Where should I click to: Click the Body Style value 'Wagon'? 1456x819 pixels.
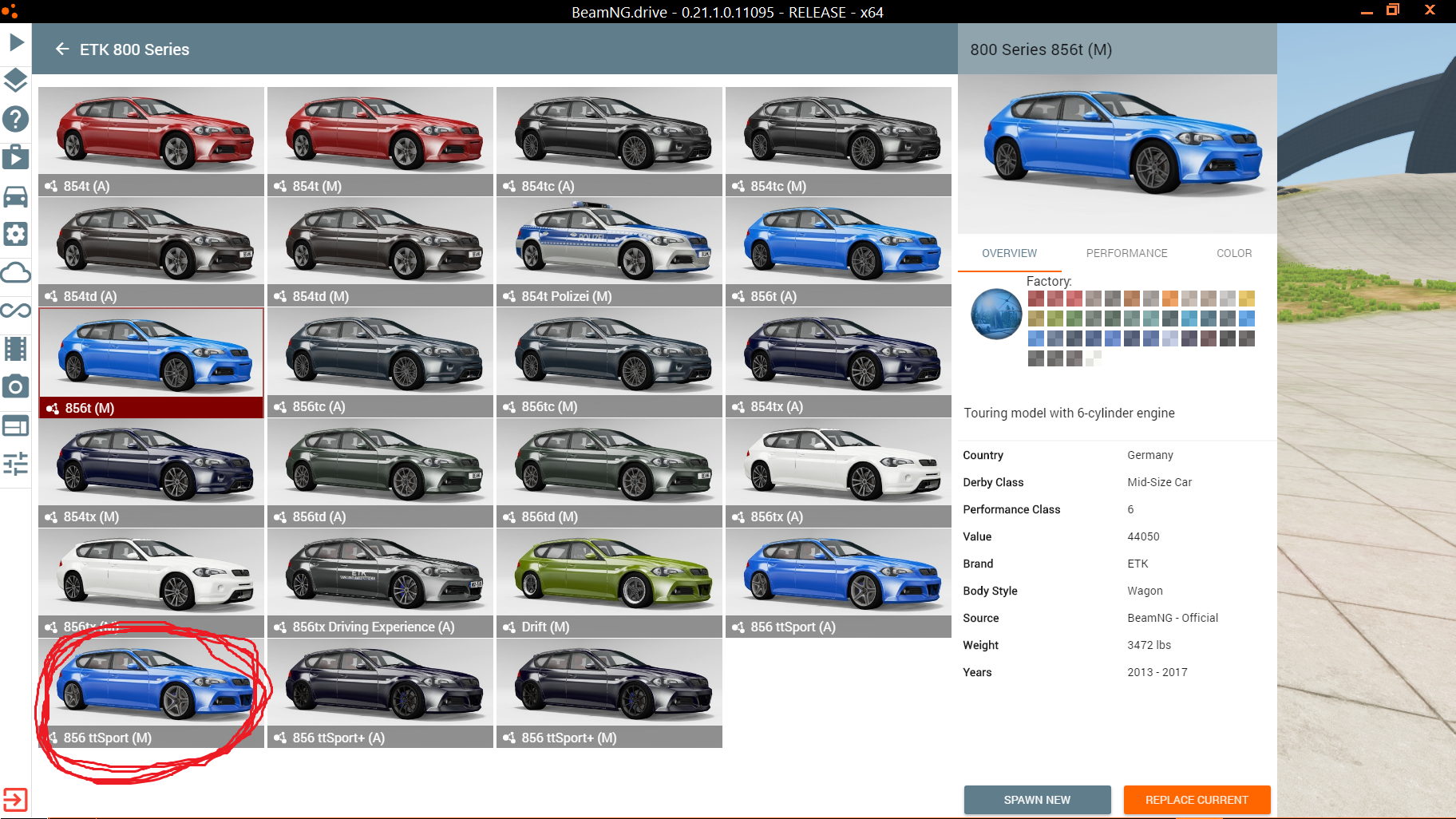[x=1145, y=591]
